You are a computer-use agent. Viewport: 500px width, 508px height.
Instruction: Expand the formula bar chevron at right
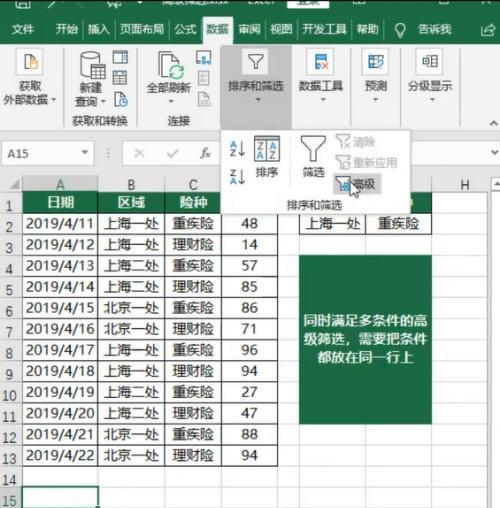tap(495, 153)
